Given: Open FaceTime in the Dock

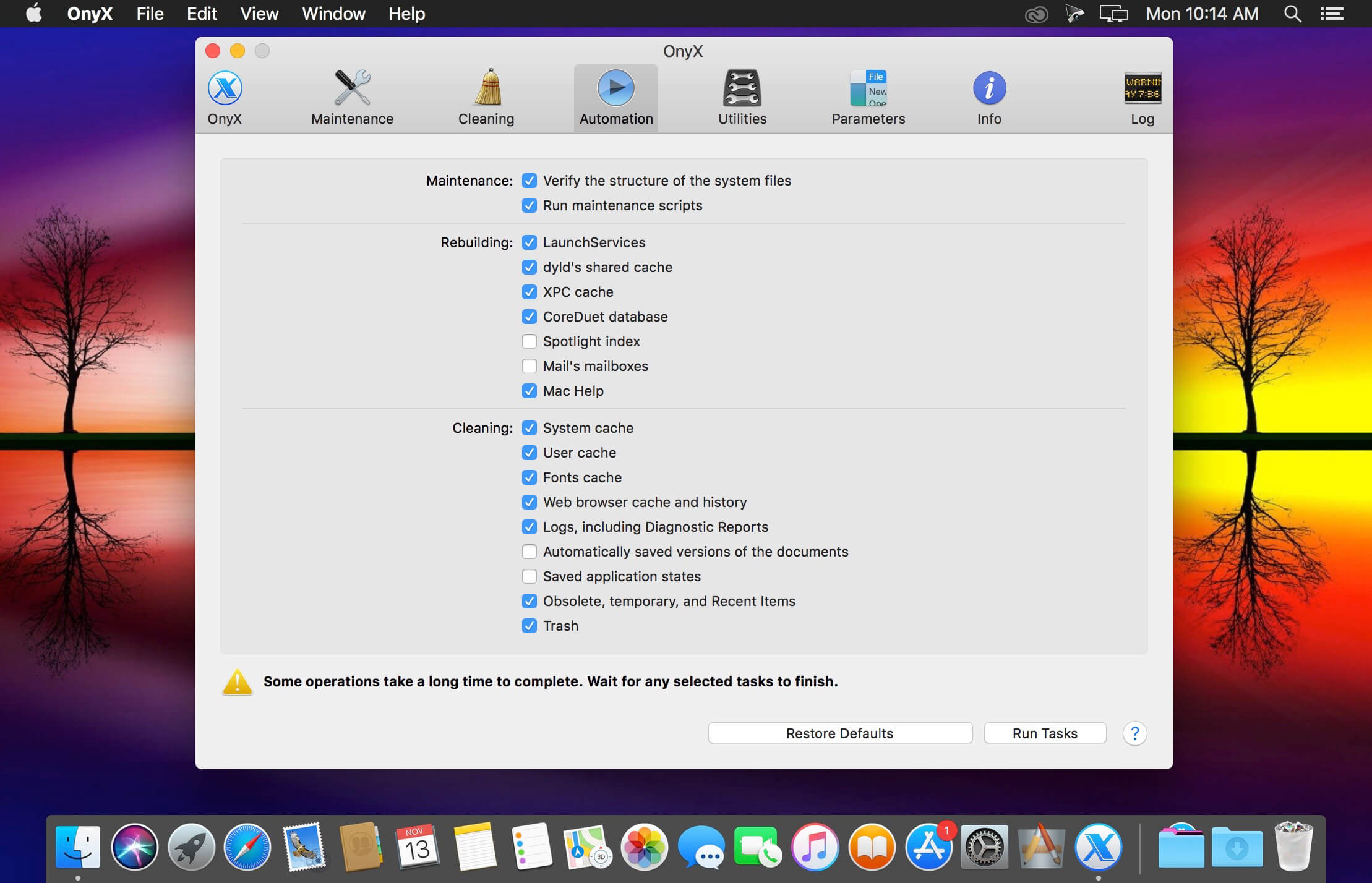Looking at the screenshot, I should click(758, 847).
